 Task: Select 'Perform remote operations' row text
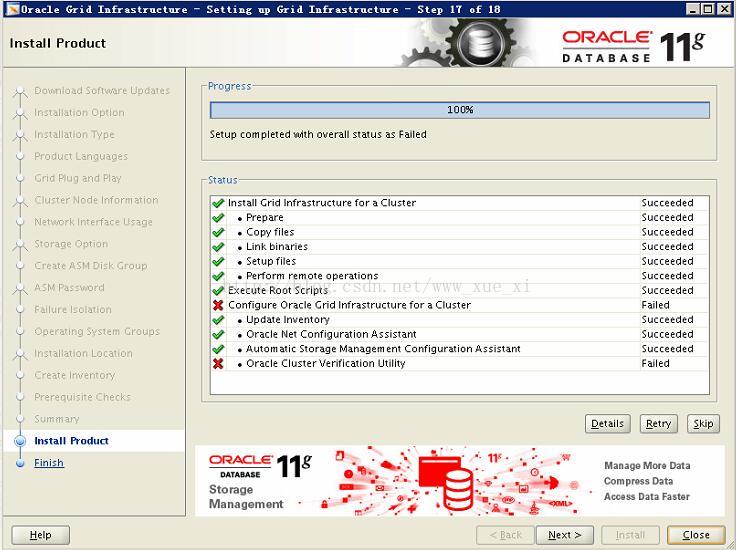click(x=312, y=276)
